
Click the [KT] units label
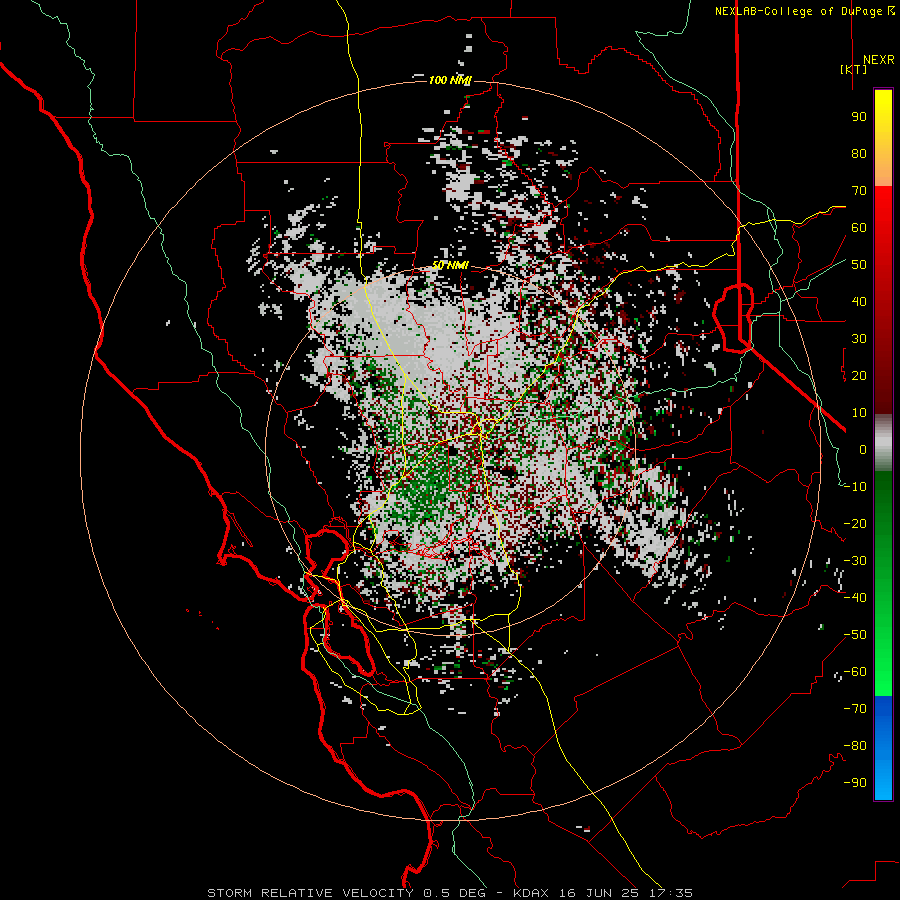(x=854, y=69)
